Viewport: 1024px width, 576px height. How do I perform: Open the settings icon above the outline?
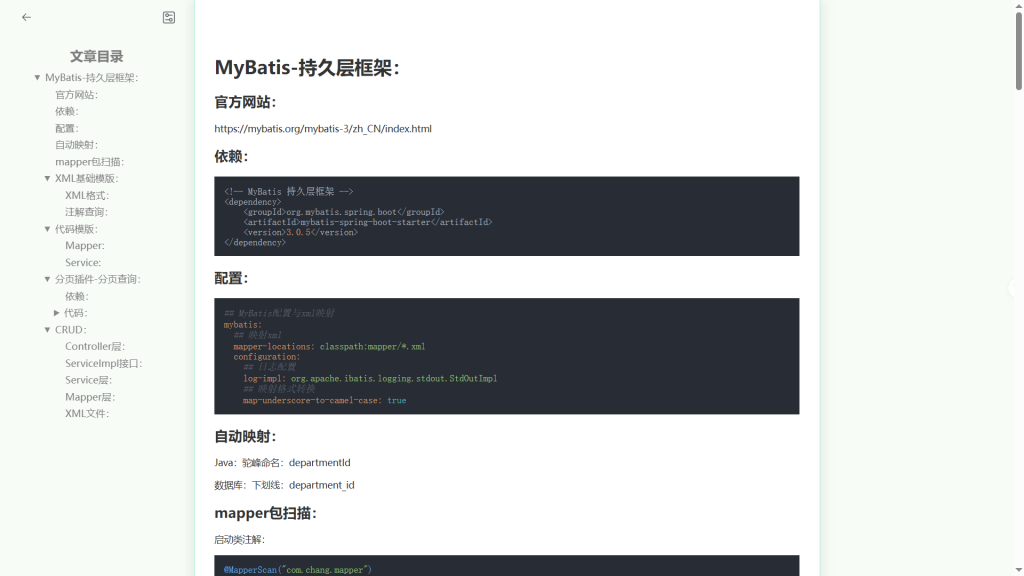[169, 17]
